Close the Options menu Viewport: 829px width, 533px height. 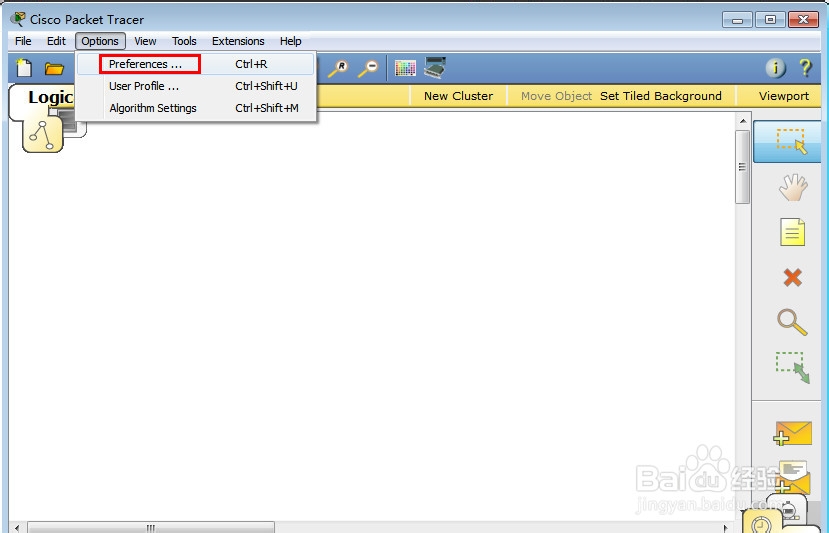pos(100,41)
